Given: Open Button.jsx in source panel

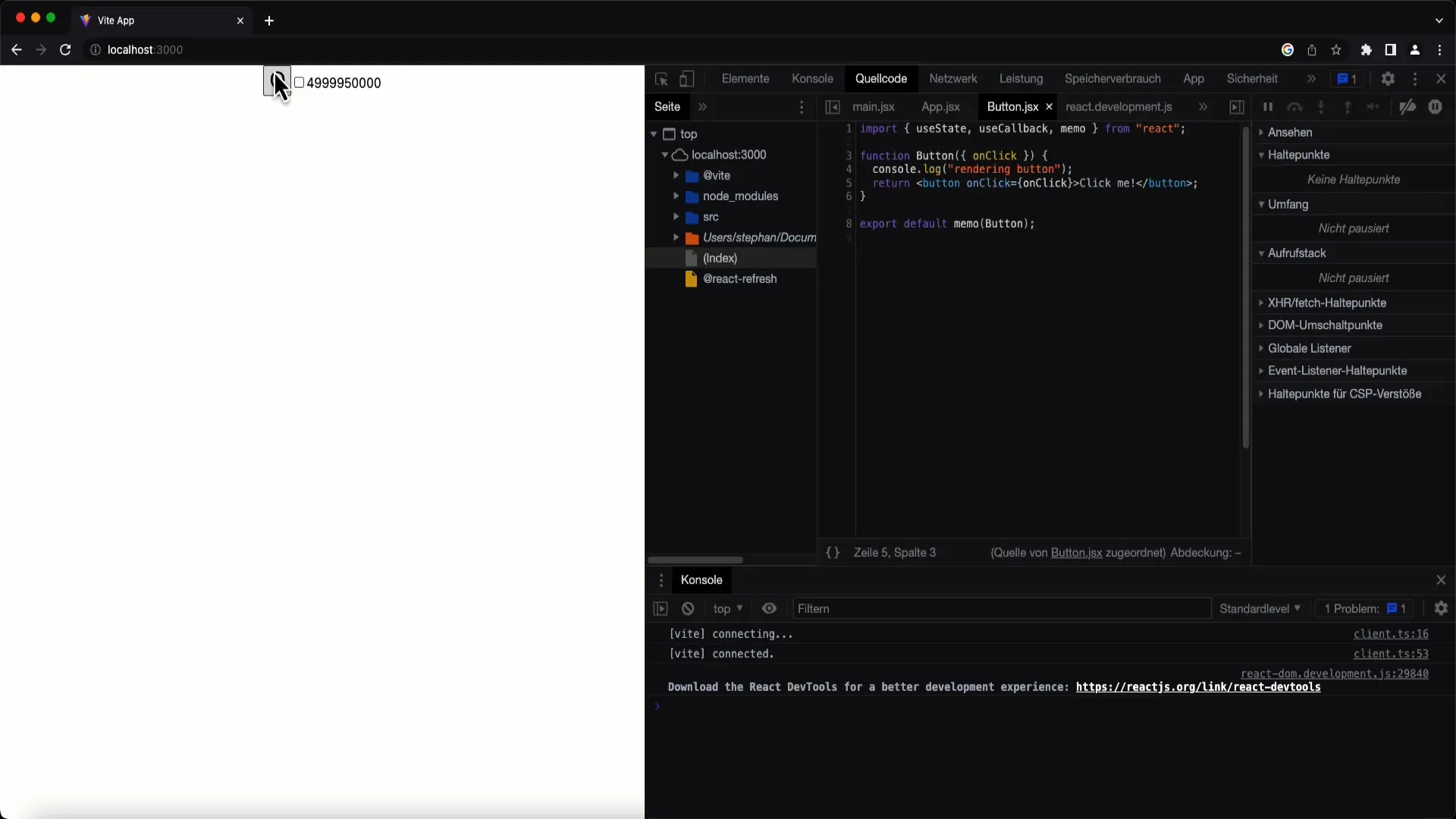Looking at the screenshot, I should pyautogui.click(x=1012, y=106).
